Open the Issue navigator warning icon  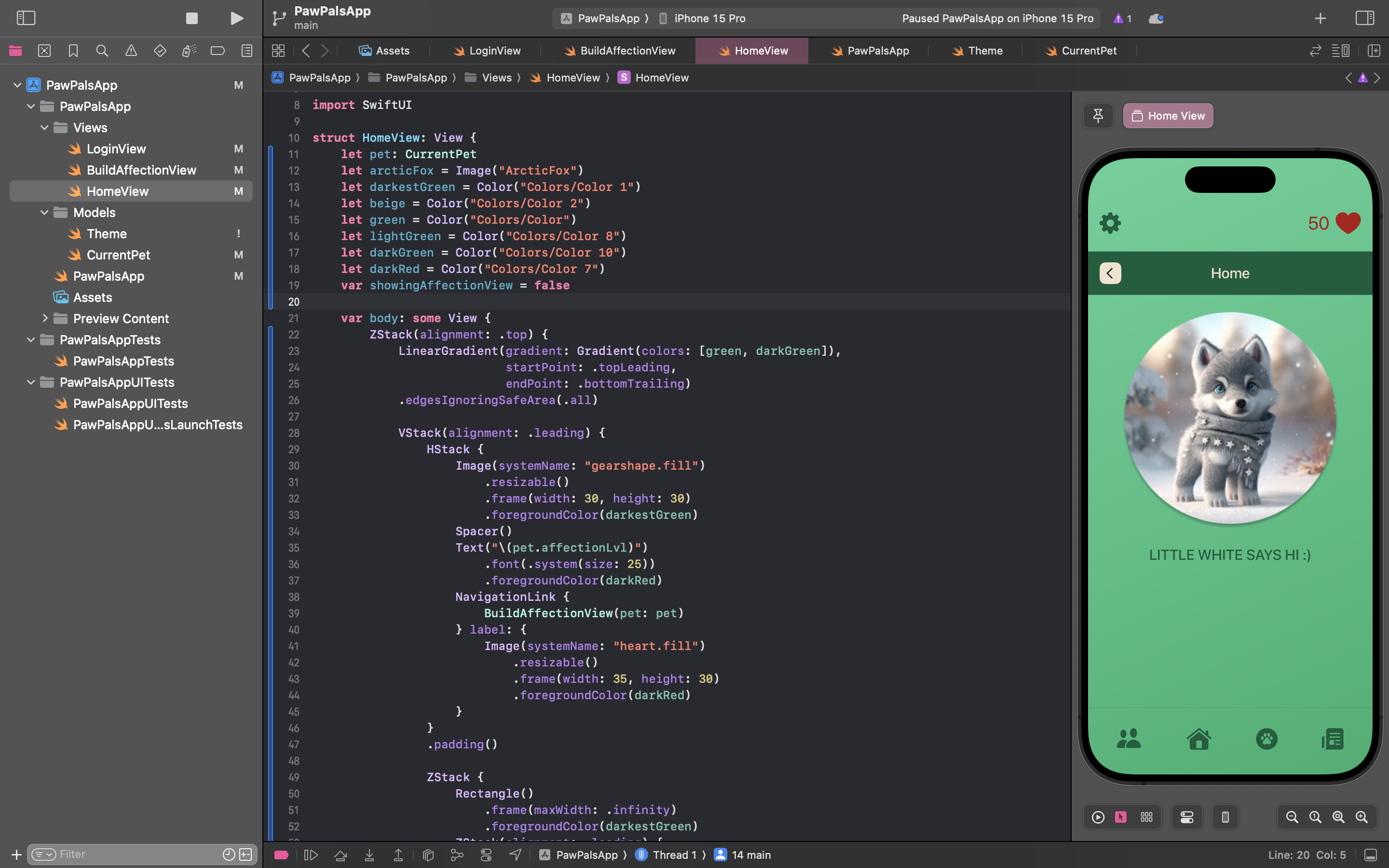click(131, 51)
